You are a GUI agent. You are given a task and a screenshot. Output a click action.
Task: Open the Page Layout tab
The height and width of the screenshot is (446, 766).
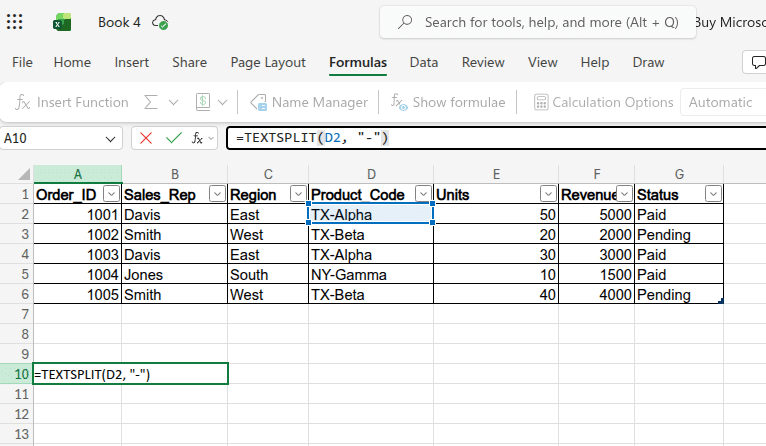268,62
